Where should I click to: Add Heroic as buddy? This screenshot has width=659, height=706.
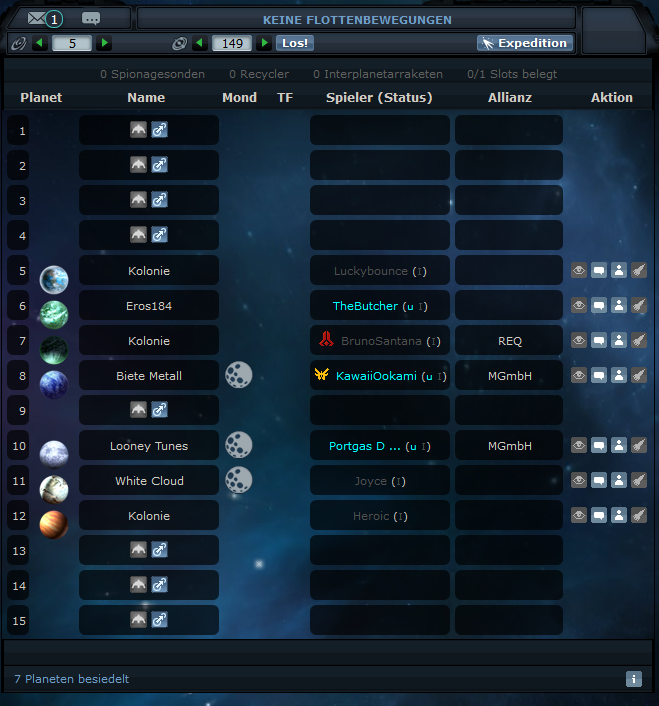click(x=619, y=515)
